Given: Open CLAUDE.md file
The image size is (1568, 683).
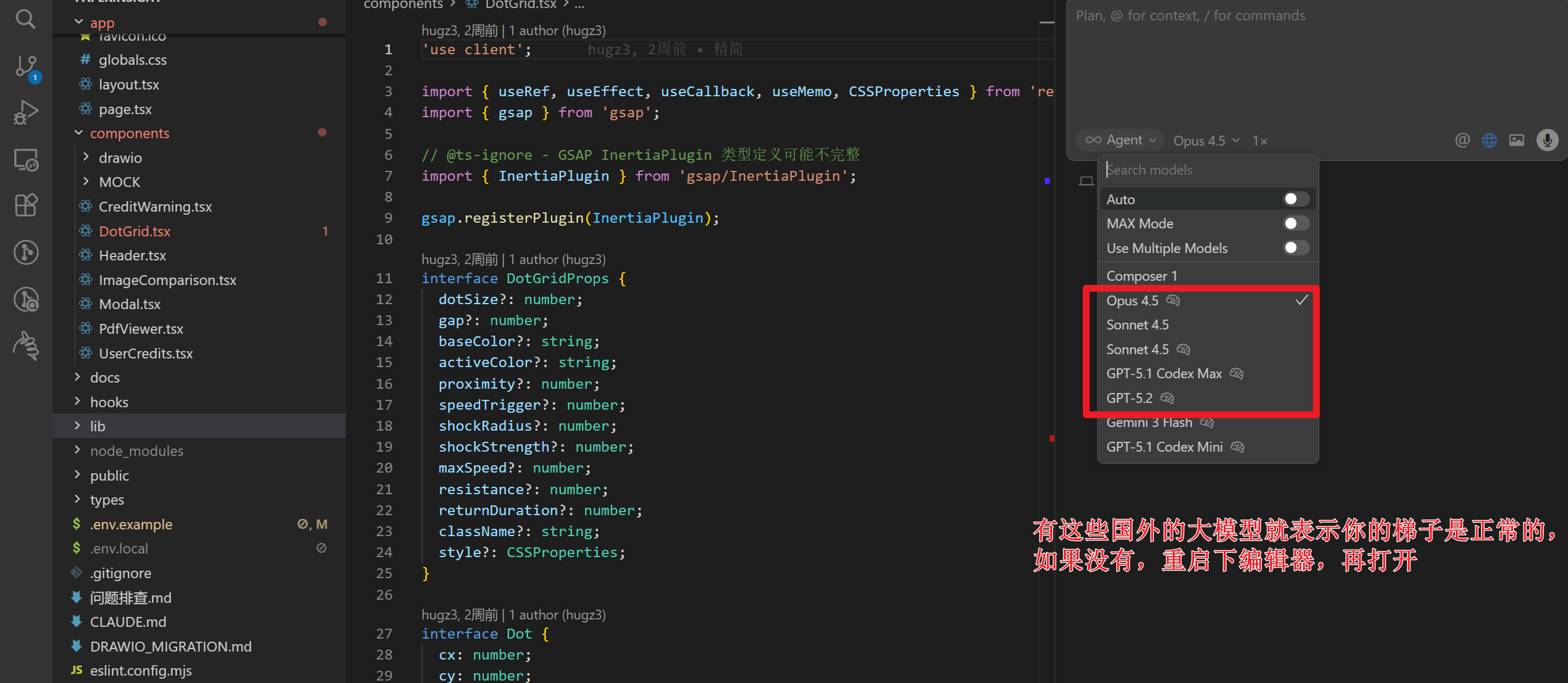Looking at the screenshot, I should pyautogui.click(x=128, y=622).
